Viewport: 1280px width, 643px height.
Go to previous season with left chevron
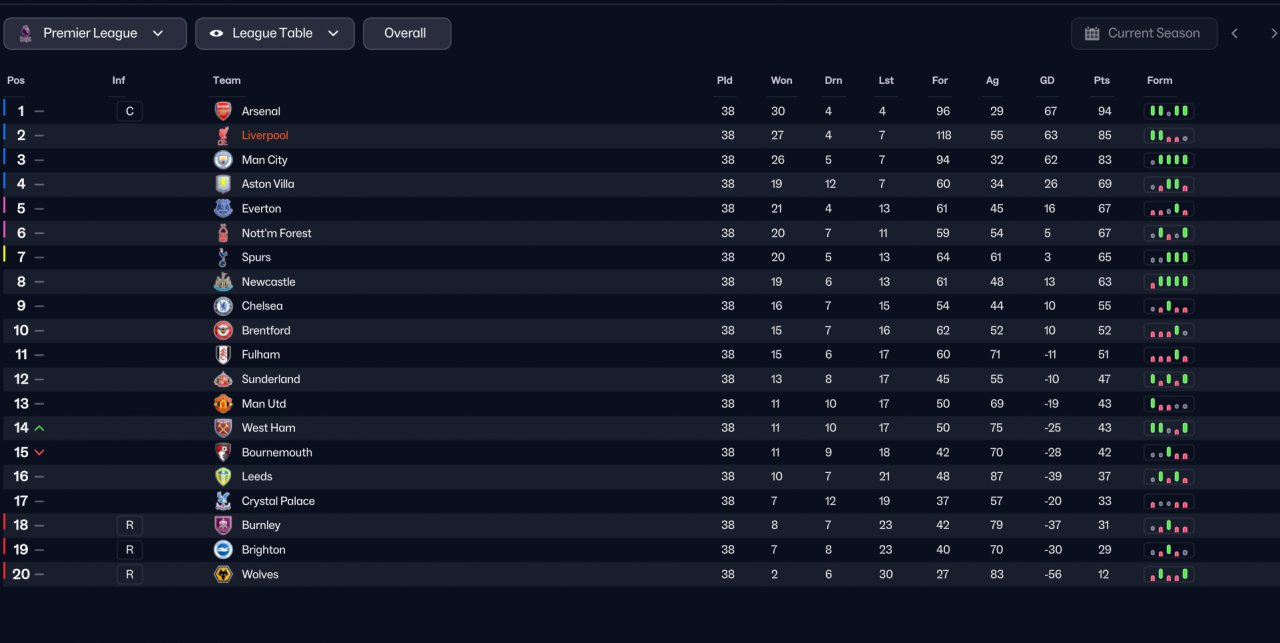[x=1235, y=33]
